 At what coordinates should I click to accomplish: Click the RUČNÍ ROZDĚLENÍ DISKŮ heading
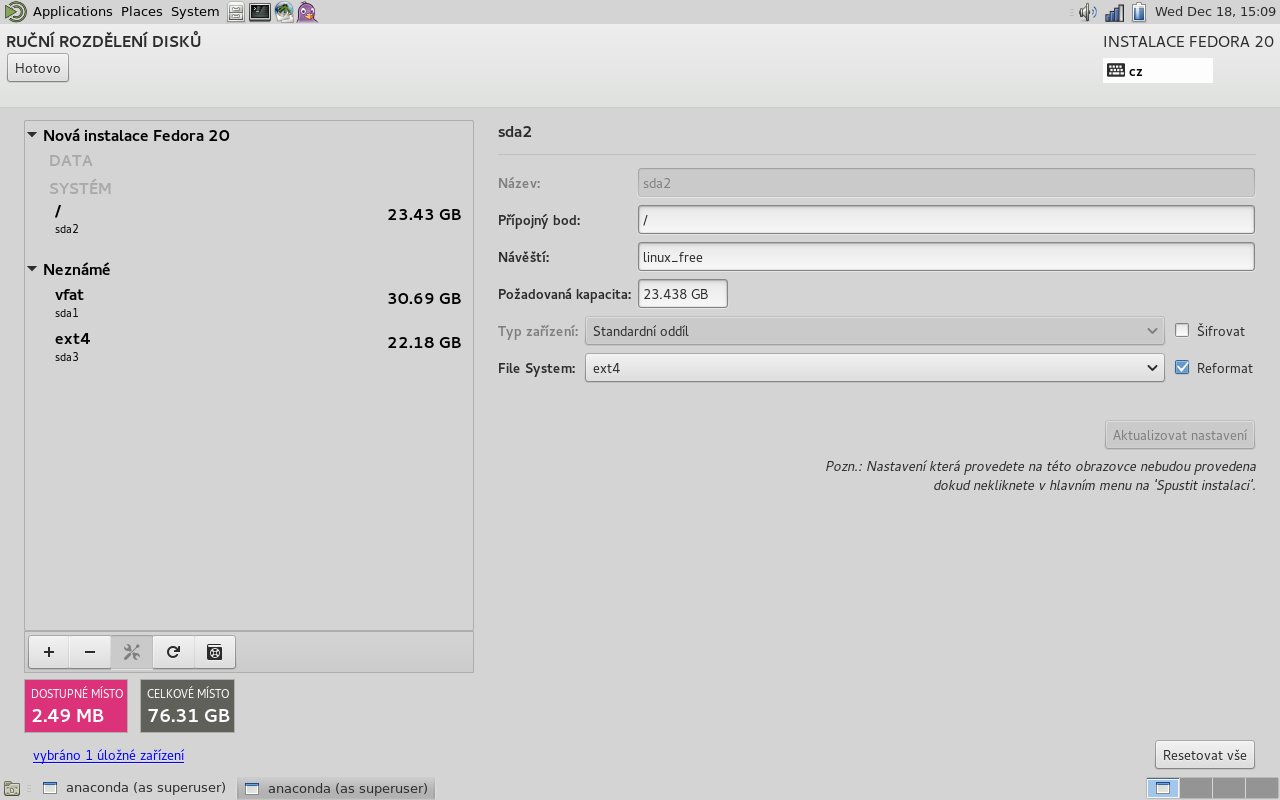click(x=104, y=41)
